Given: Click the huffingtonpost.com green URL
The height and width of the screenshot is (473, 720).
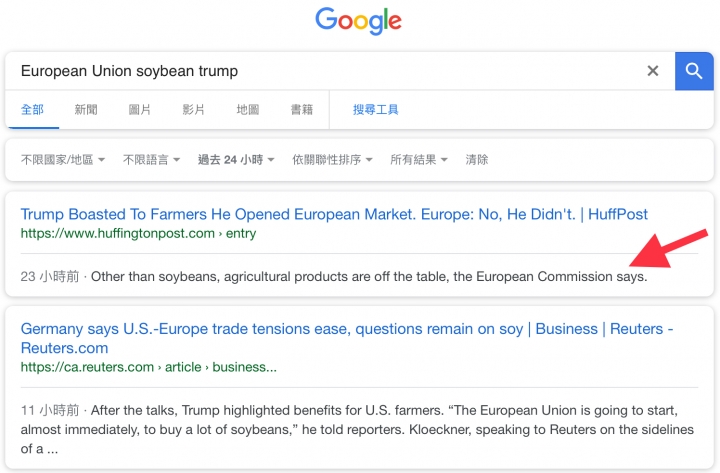Looking at the screenshot, I should point(138,233).
